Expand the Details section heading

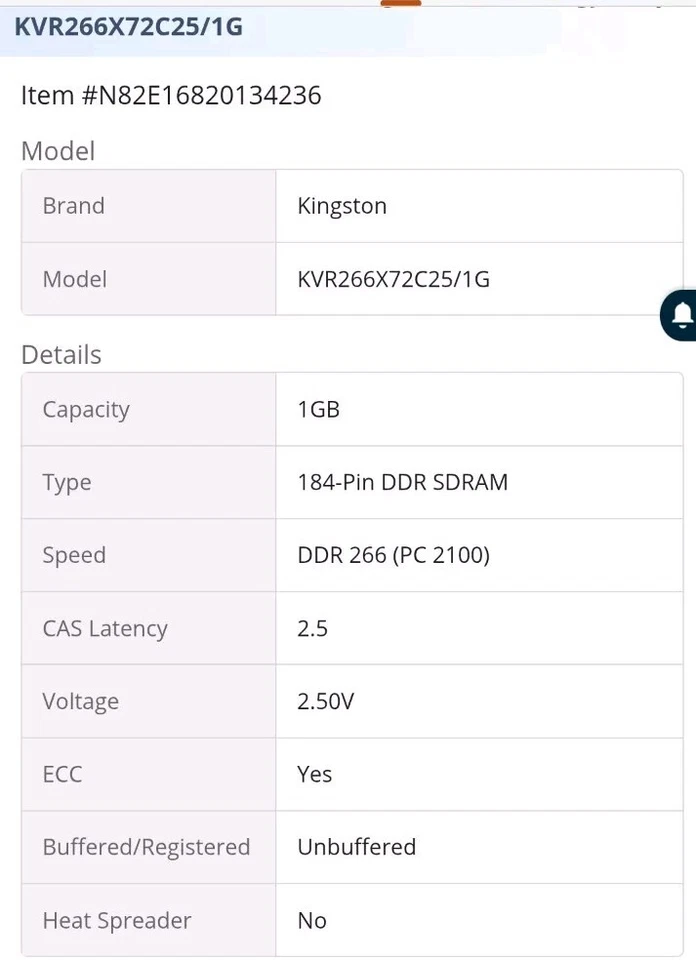click(x=61, y=355)
